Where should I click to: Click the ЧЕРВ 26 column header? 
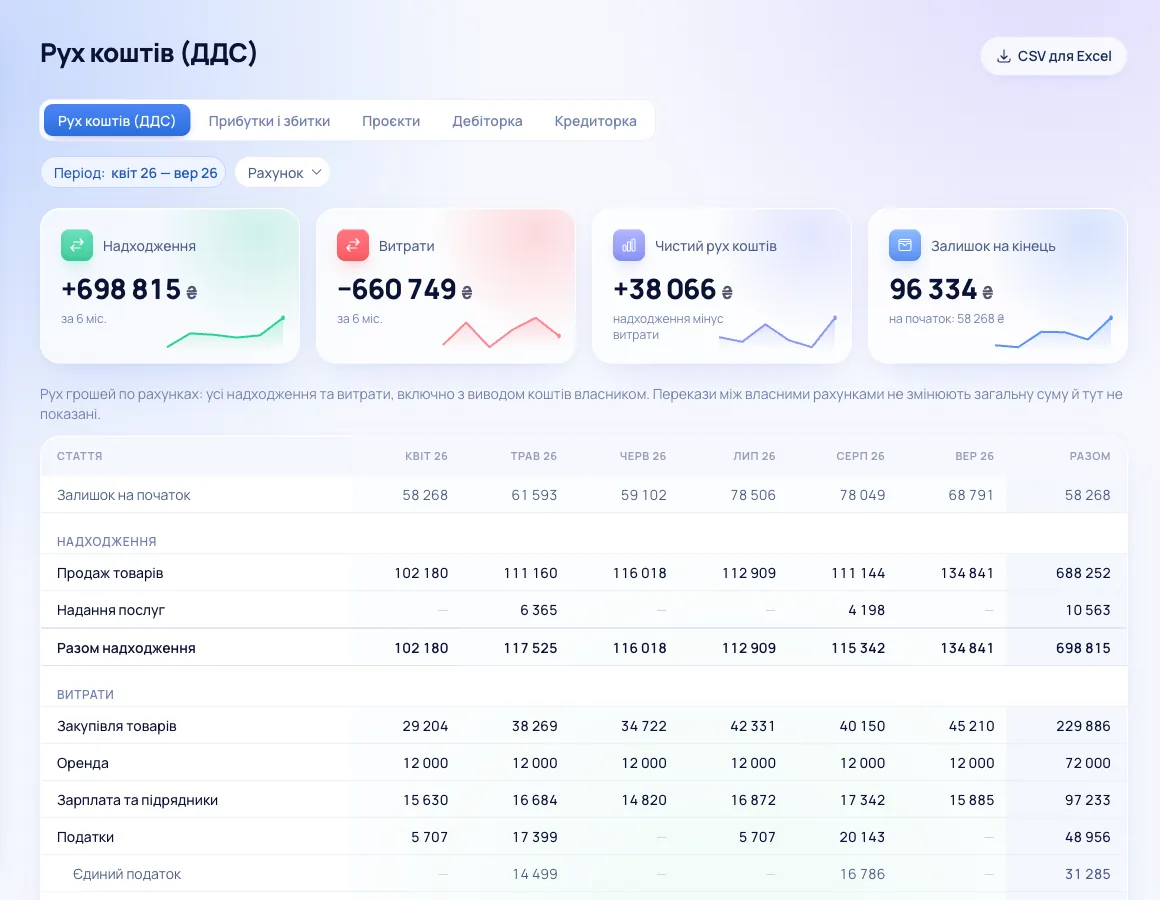[643, 456]
